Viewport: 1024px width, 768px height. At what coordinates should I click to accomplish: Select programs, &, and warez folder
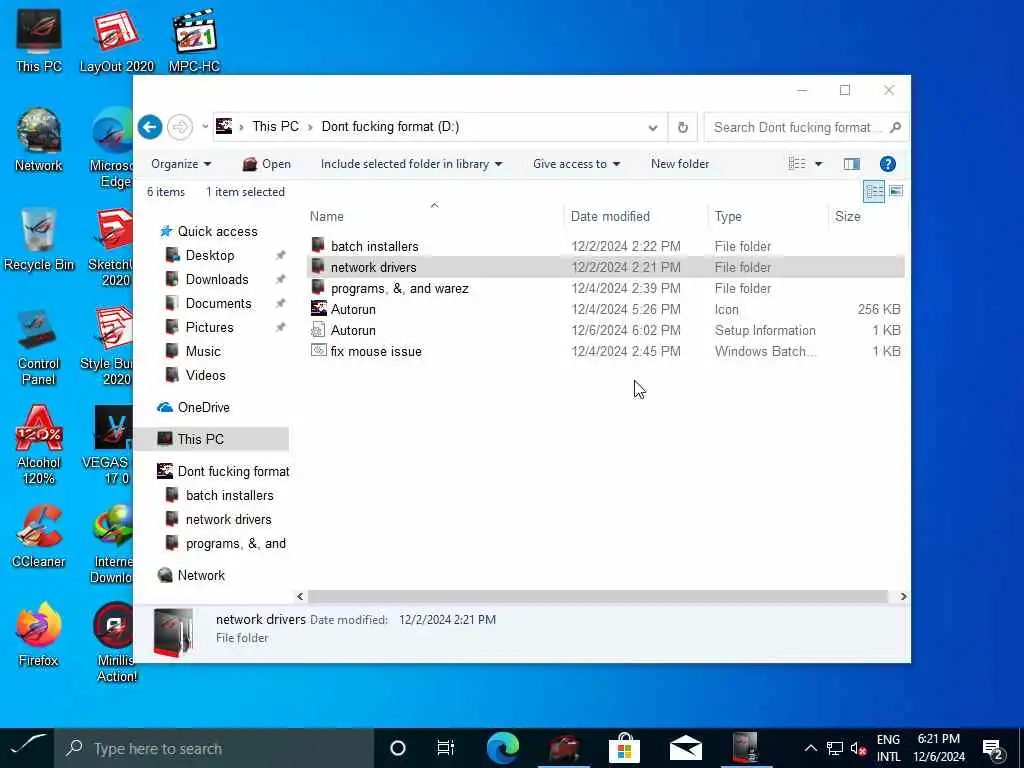tap(605, 288)
